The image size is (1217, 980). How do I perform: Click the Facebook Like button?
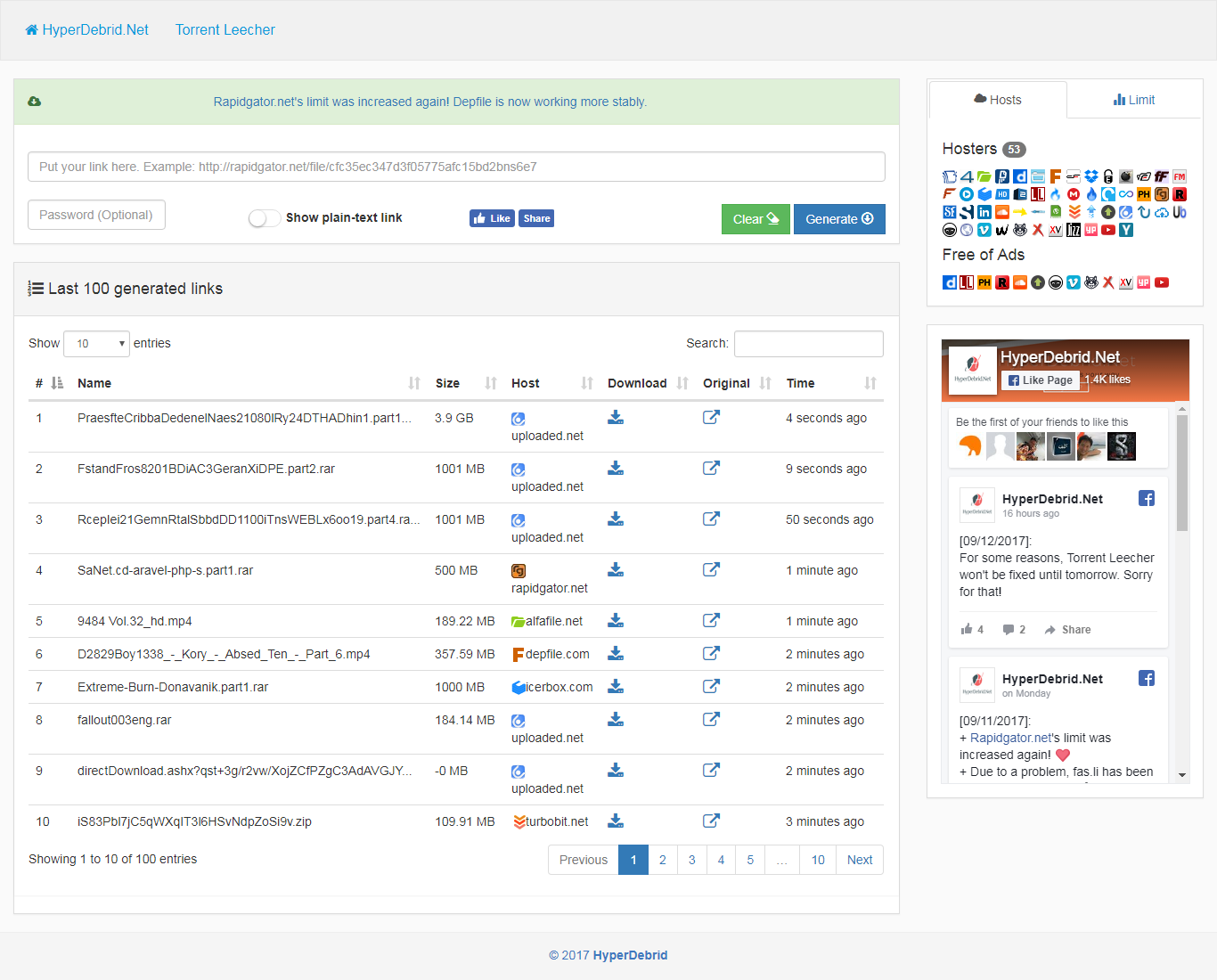tap(492, 218)
